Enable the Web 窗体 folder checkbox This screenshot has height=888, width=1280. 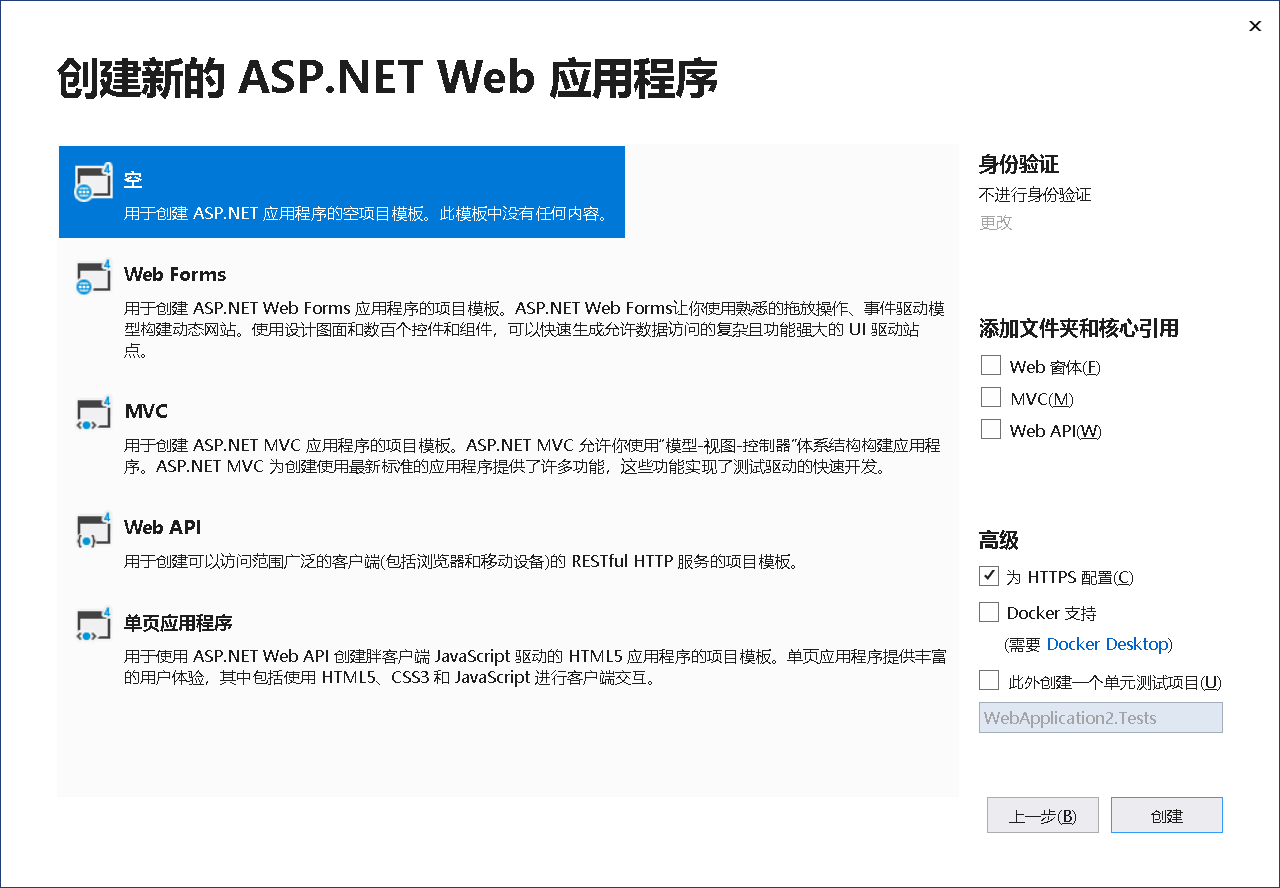coord(990,364)
